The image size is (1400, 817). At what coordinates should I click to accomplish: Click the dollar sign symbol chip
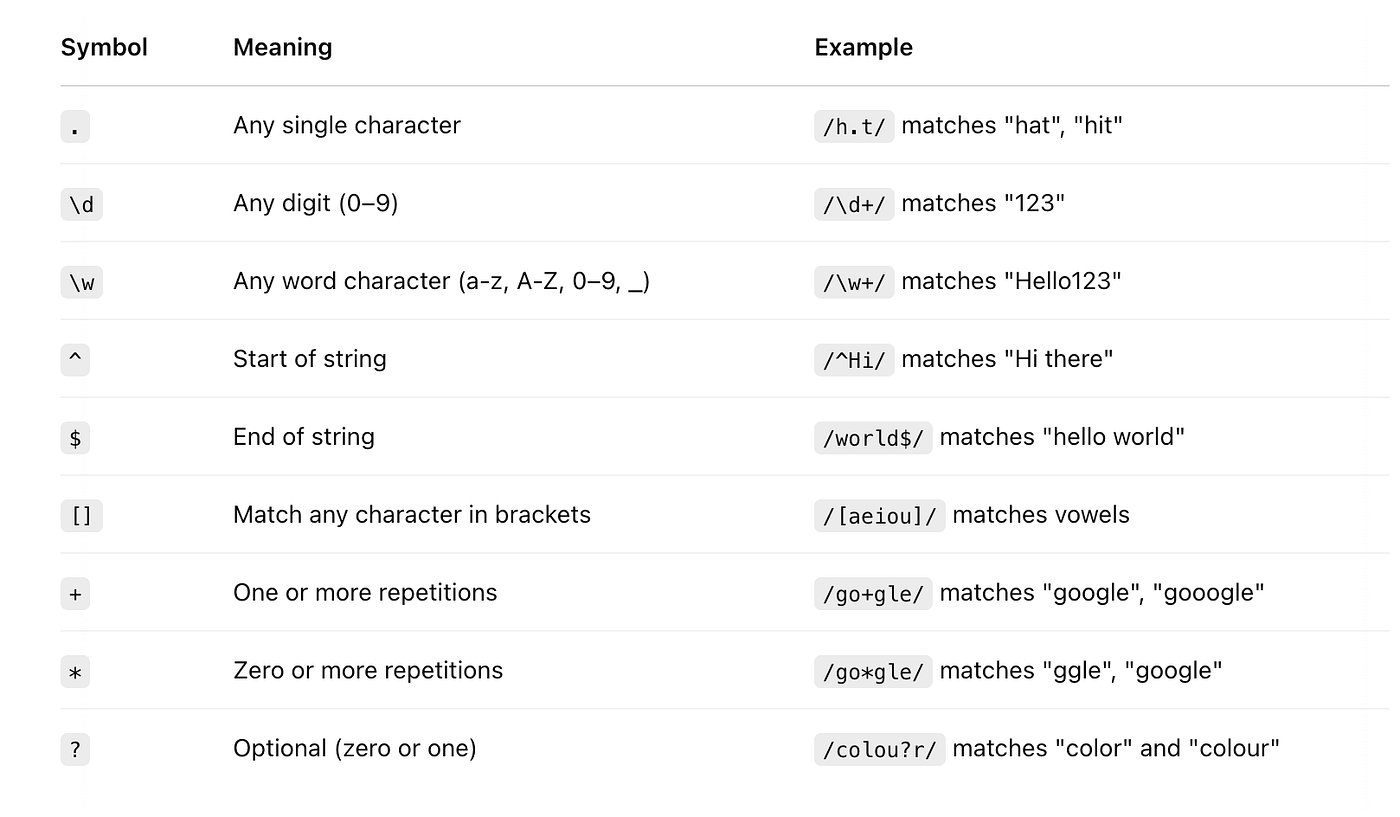[75, 438]
